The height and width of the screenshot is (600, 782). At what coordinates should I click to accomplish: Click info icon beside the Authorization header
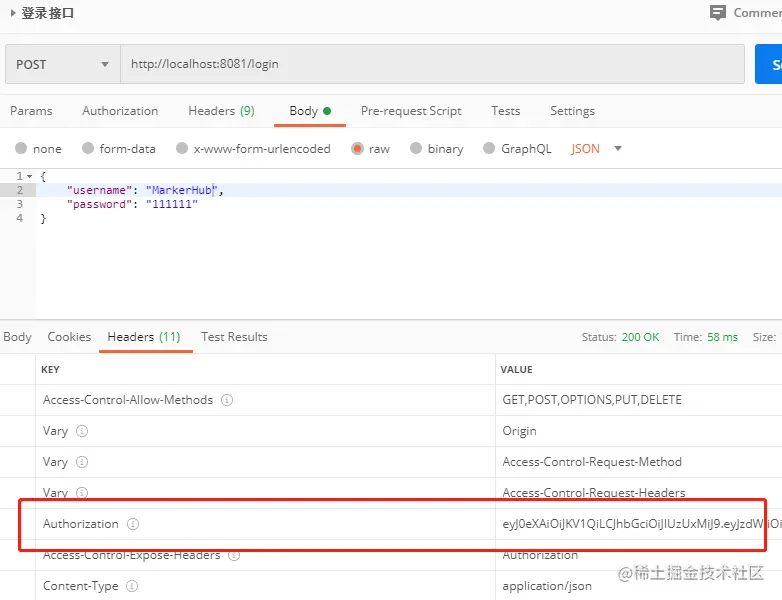pyautogui.click(x=133, y=524)
